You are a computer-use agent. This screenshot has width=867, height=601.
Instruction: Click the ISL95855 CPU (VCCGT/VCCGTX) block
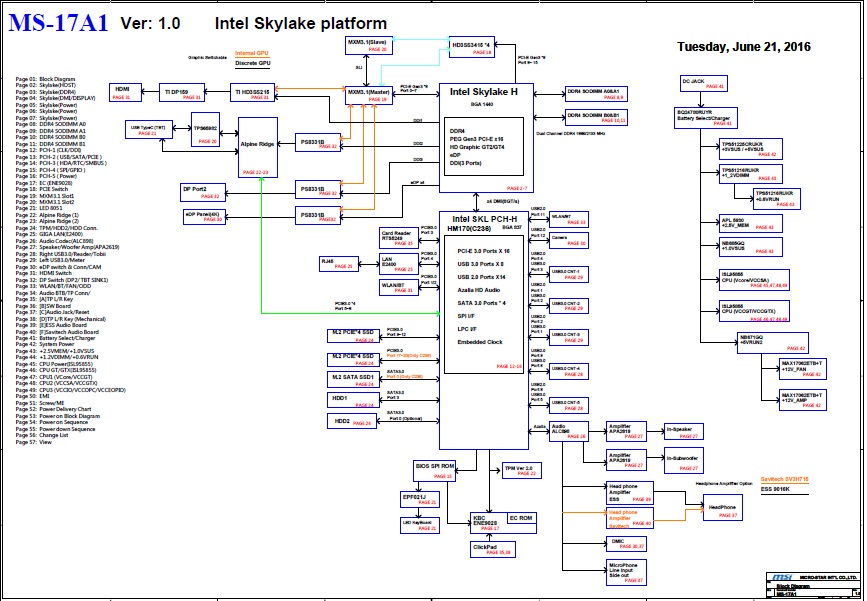point(754,311)
